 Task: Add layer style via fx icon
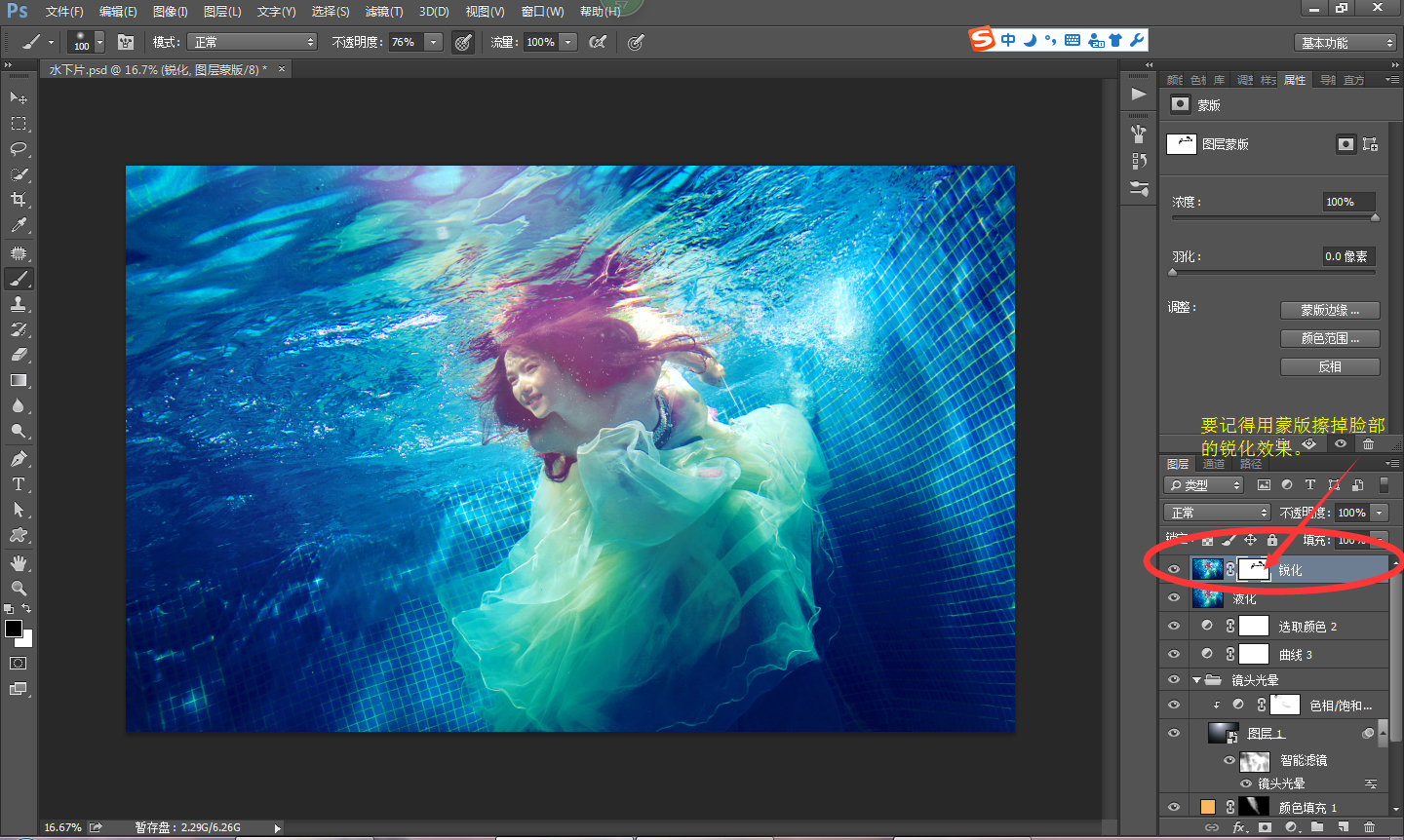(x=1239, y=827)
